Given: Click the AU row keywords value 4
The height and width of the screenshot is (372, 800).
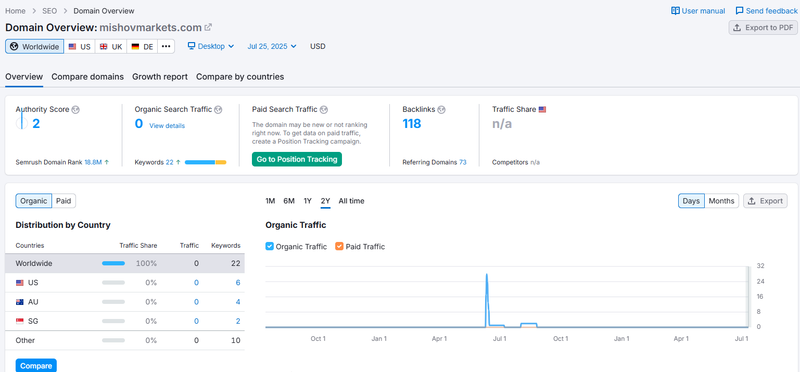Looking at the screenshot, I should pyautogui.click(x=238, y=302).
